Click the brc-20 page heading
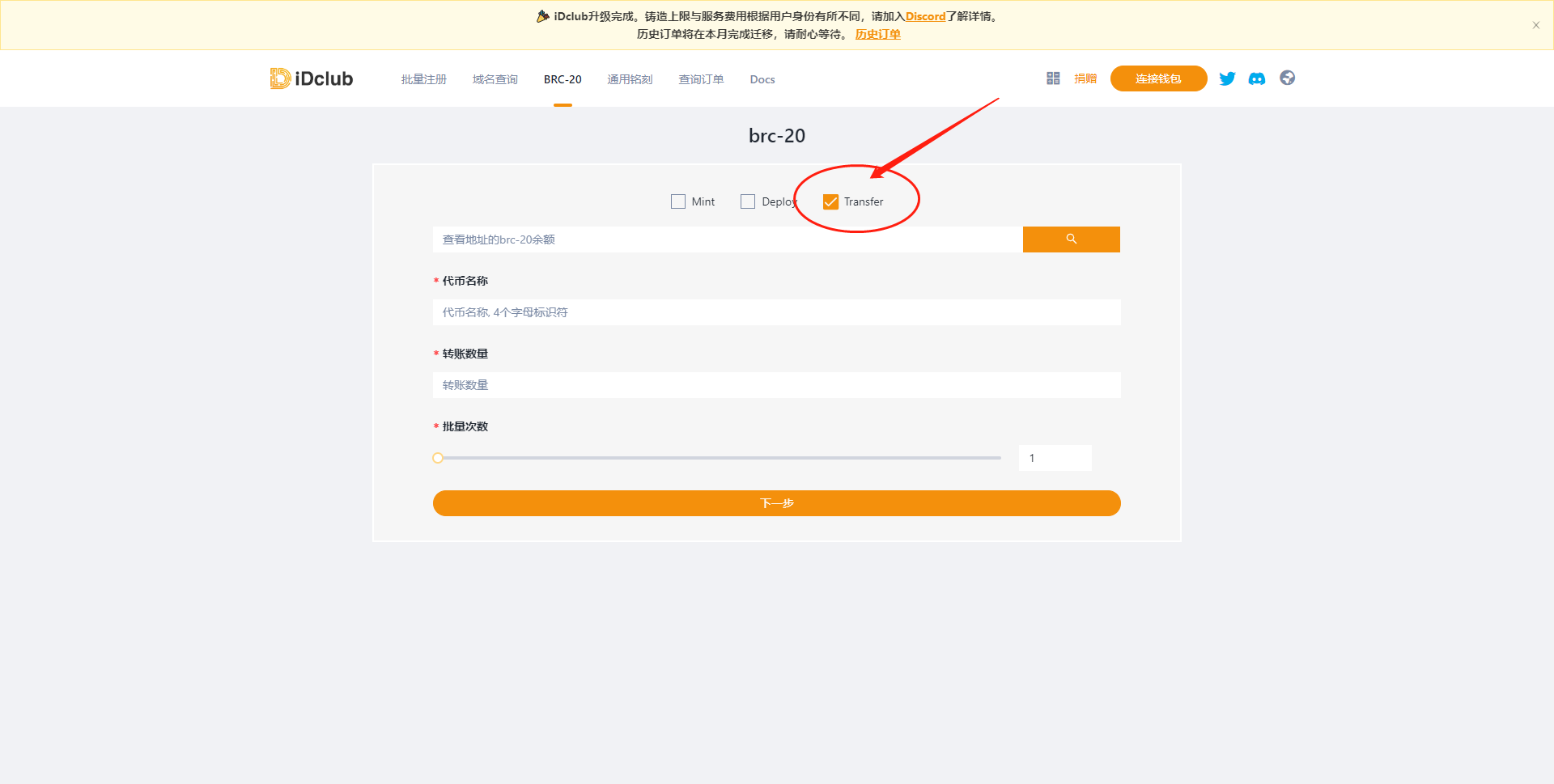The image size is (1554, 784). (x=777, y=136)
